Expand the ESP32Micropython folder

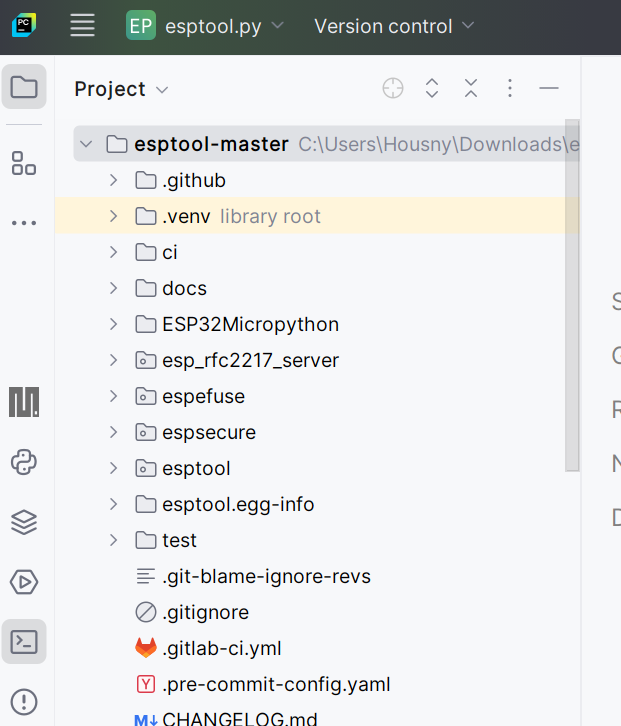tap(113, 324)
